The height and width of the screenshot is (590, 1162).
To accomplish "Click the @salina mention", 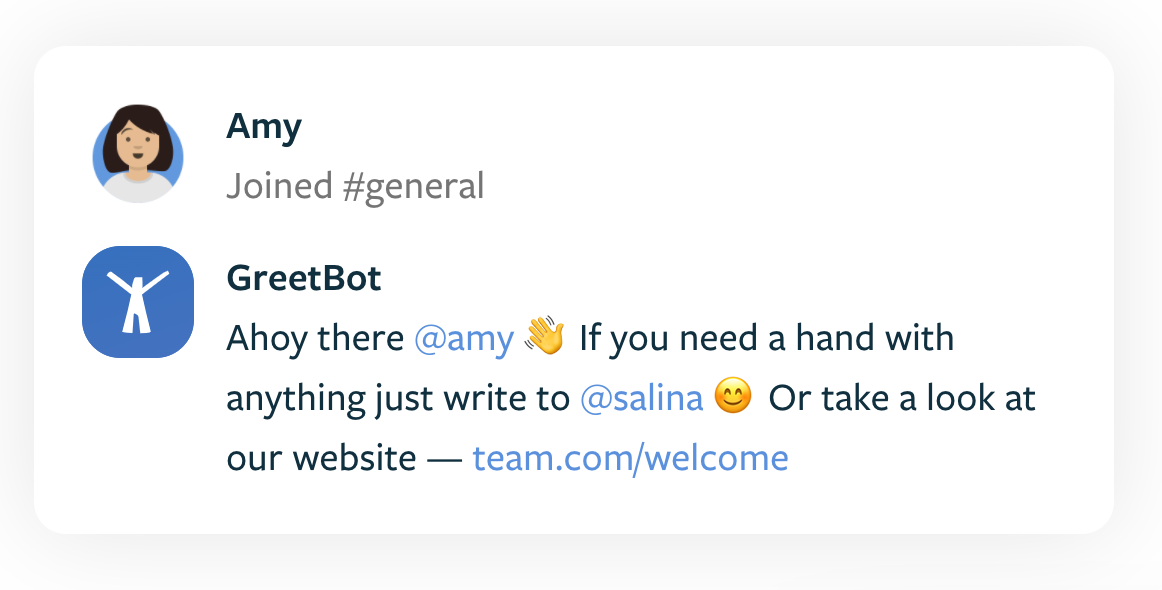I will [x=641, y=398].
